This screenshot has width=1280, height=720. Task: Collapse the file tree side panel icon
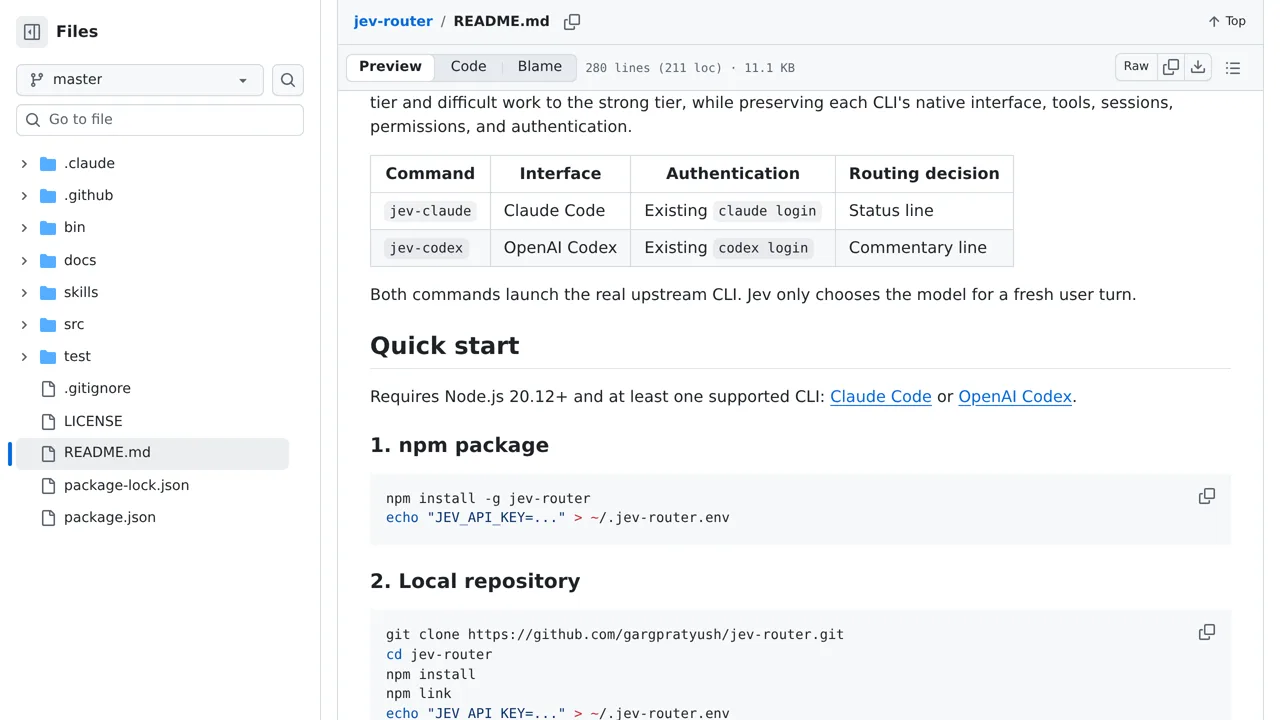(x=32, y=32)
